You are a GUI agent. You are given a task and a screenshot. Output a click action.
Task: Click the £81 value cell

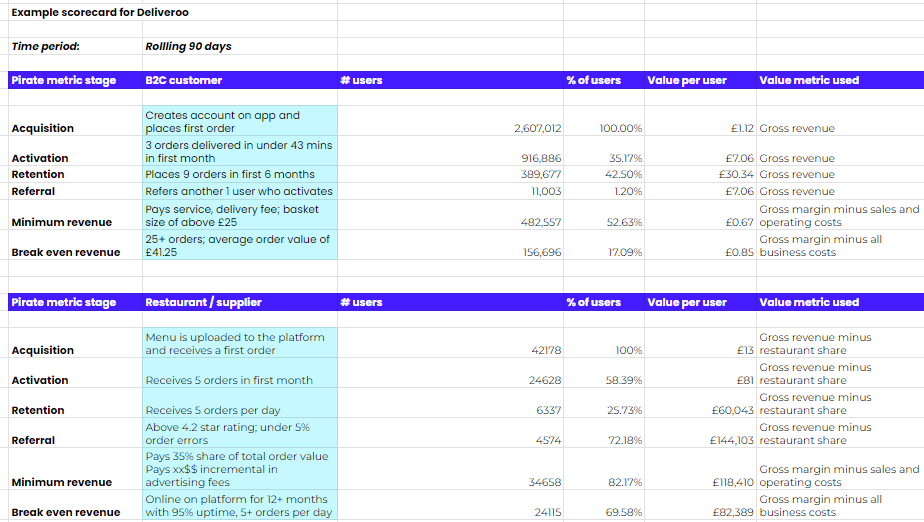point(701,373)
